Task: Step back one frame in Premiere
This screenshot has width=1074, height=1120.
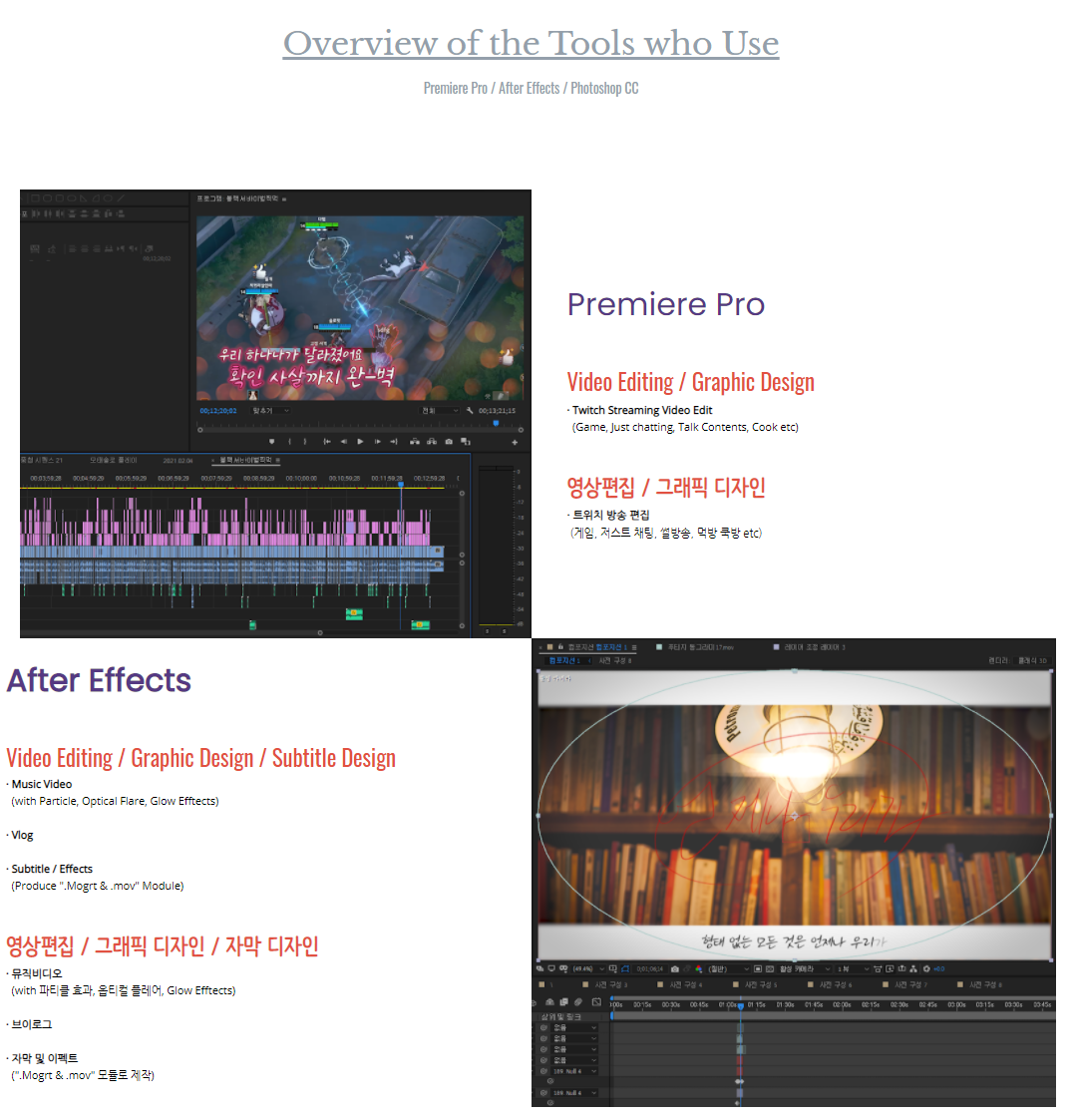Action: pos(343,442)
